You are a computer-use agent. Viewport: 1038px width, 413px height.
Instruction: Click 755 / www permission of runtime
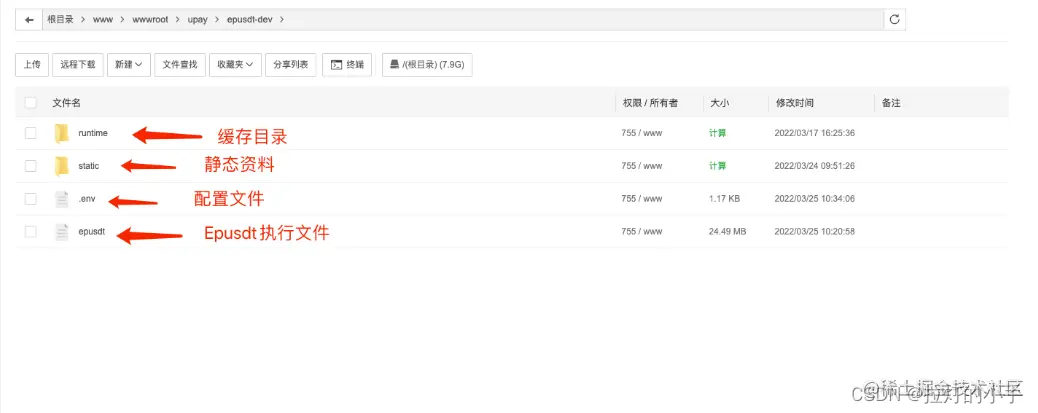pos(641,133)
